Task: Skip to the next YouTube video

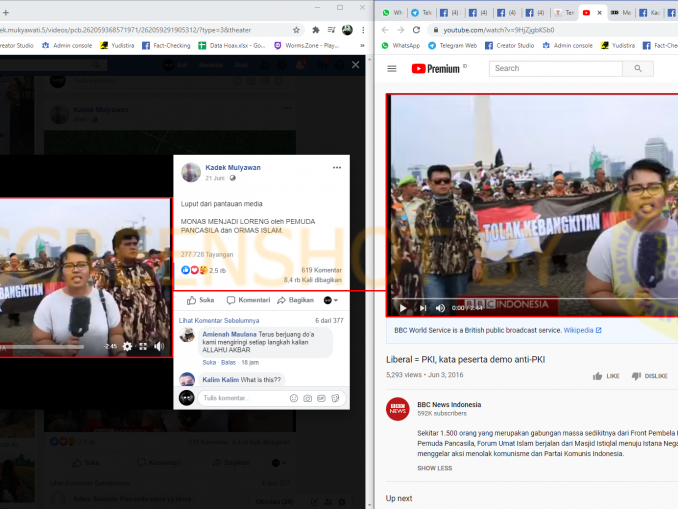Action: [422, 308]
